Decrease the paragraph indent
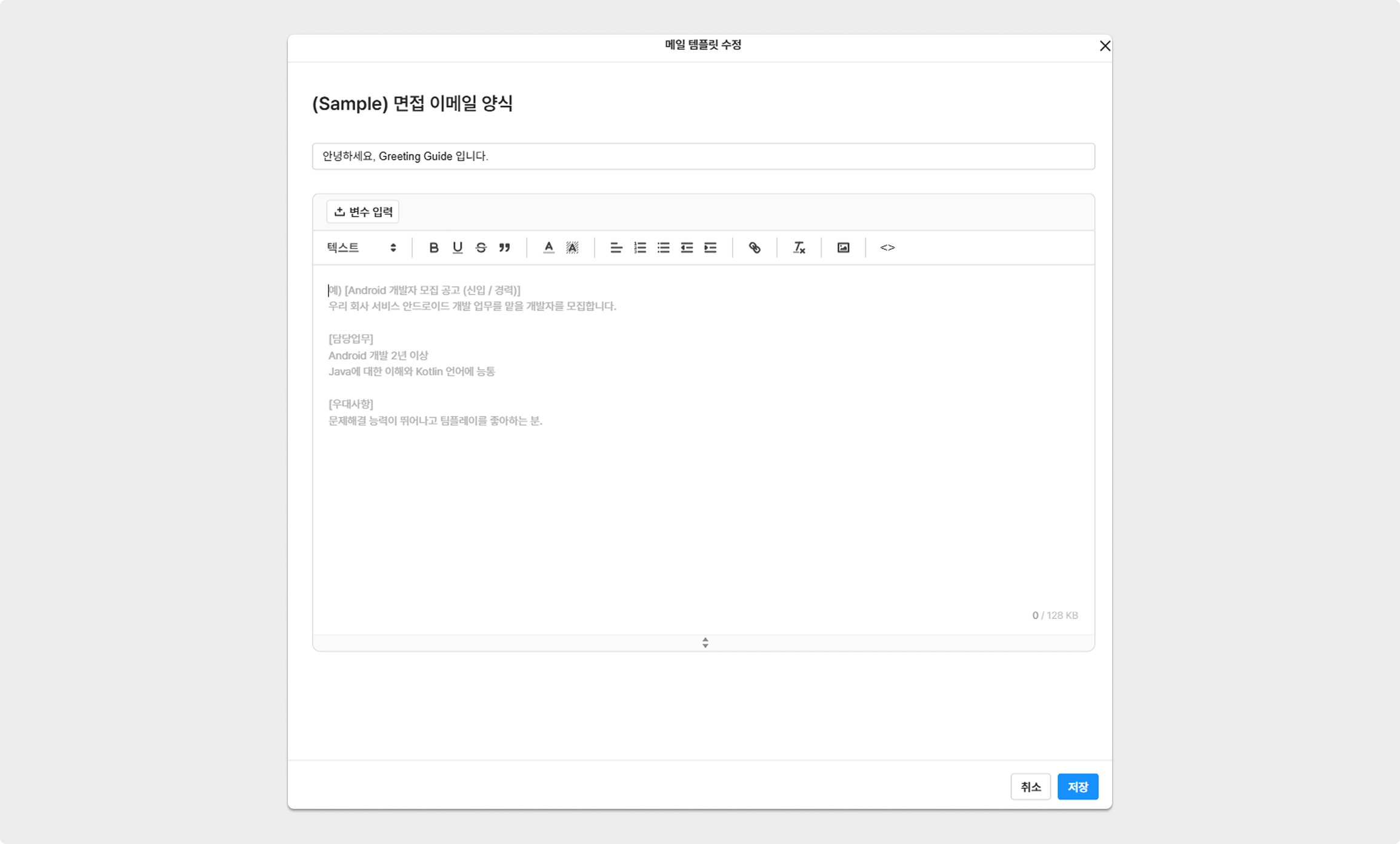This screenshot has height=844, width=1400. click(x=687, y=247)
